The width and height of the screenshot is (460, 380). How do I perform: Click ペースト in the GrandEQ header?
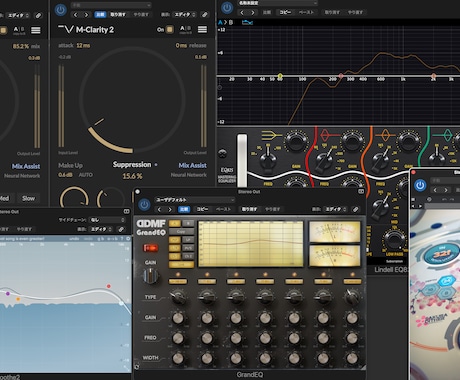223,209
